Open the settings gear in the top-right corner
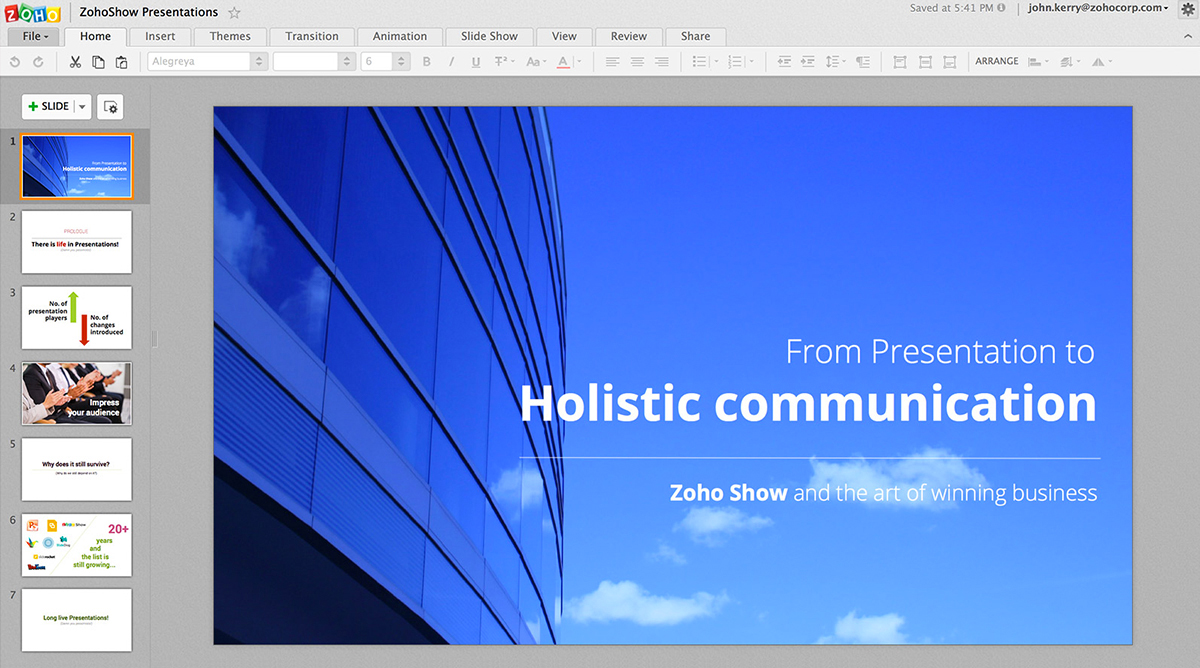Screen dimensions: 1200x668 [1187, 9]
